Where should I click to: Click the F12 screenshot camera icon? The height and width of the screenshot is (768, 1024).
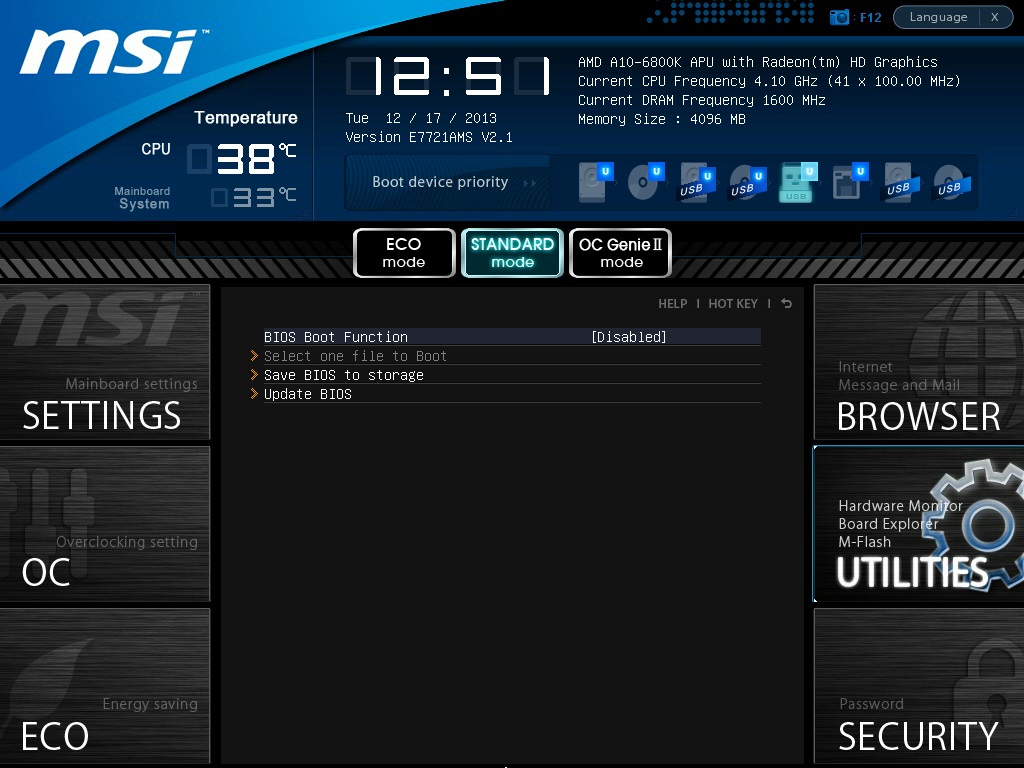839,17
